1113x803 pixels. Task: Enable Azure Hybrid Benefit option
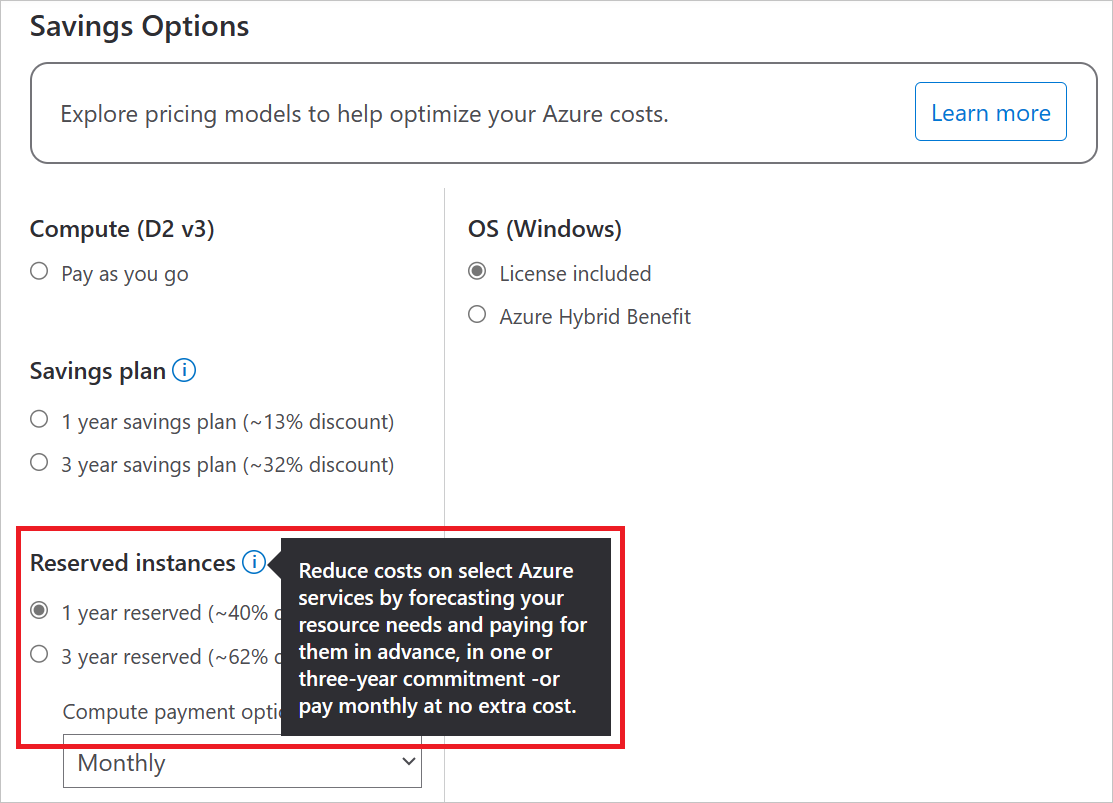477,313
